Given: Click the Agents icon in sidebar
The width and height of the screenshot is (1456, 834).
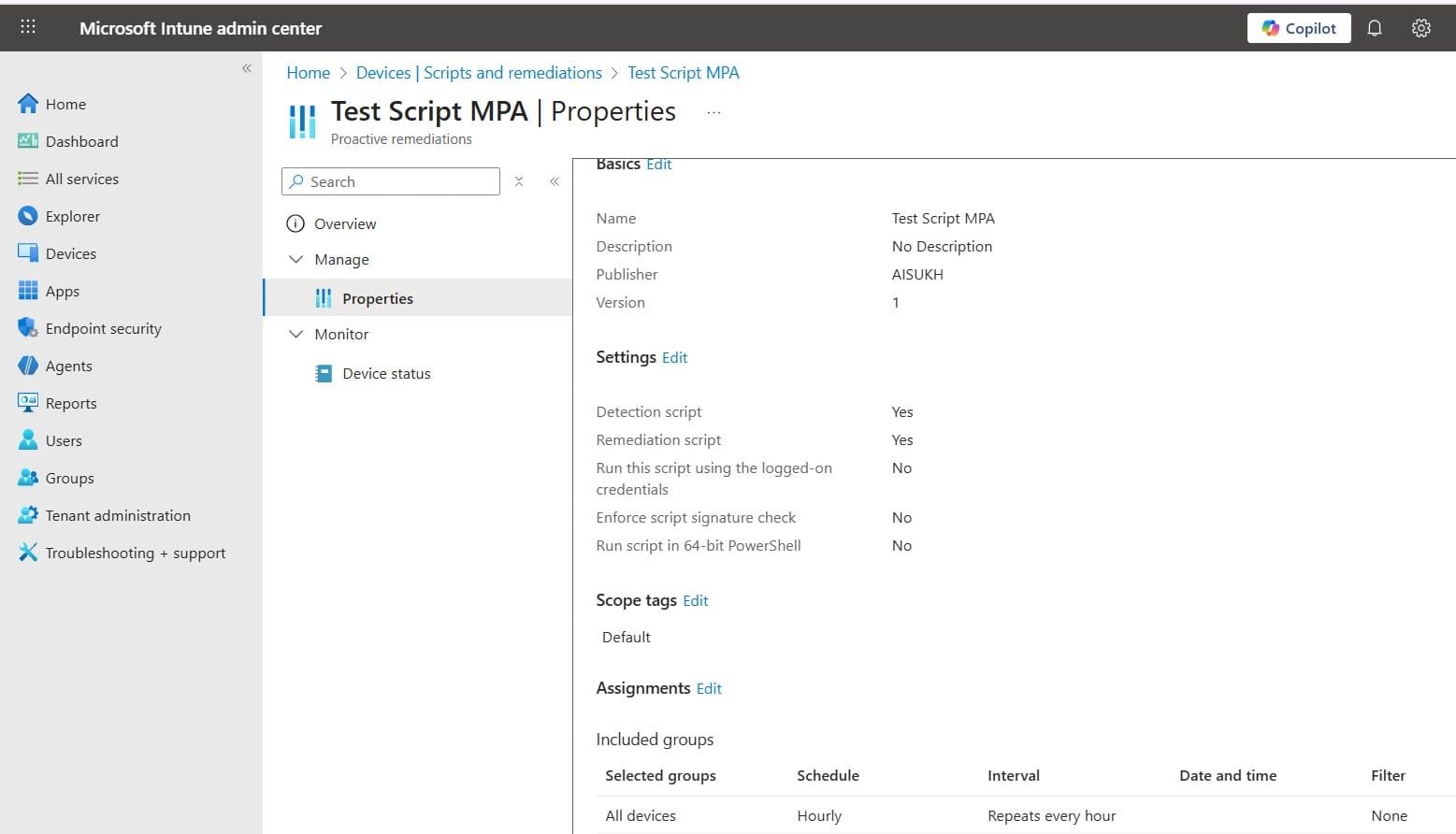Looking at the screenshot, I should pyautogui.click(x=28, y=366).
